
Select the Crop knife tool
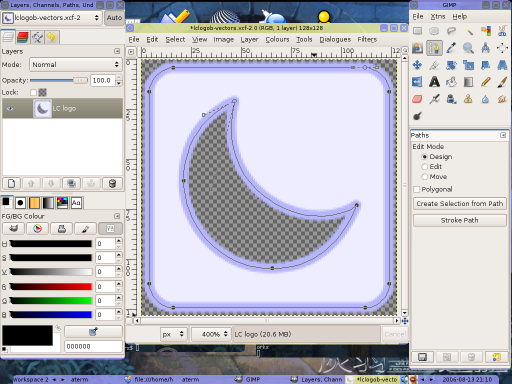pyautogui.click(x=434, y=65)
